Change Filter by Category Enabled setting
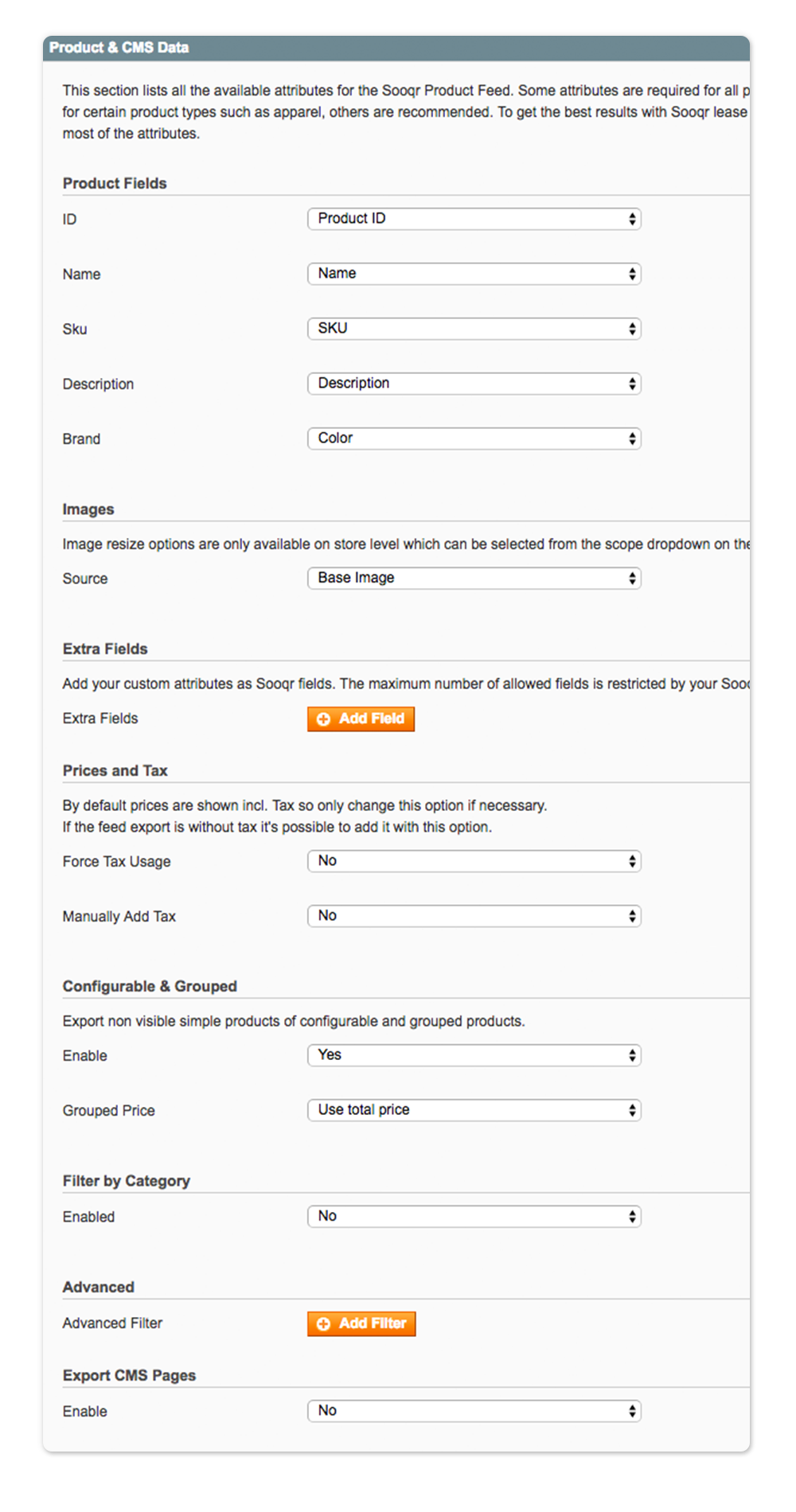 pyautogui.click(x=474, y=1217)
